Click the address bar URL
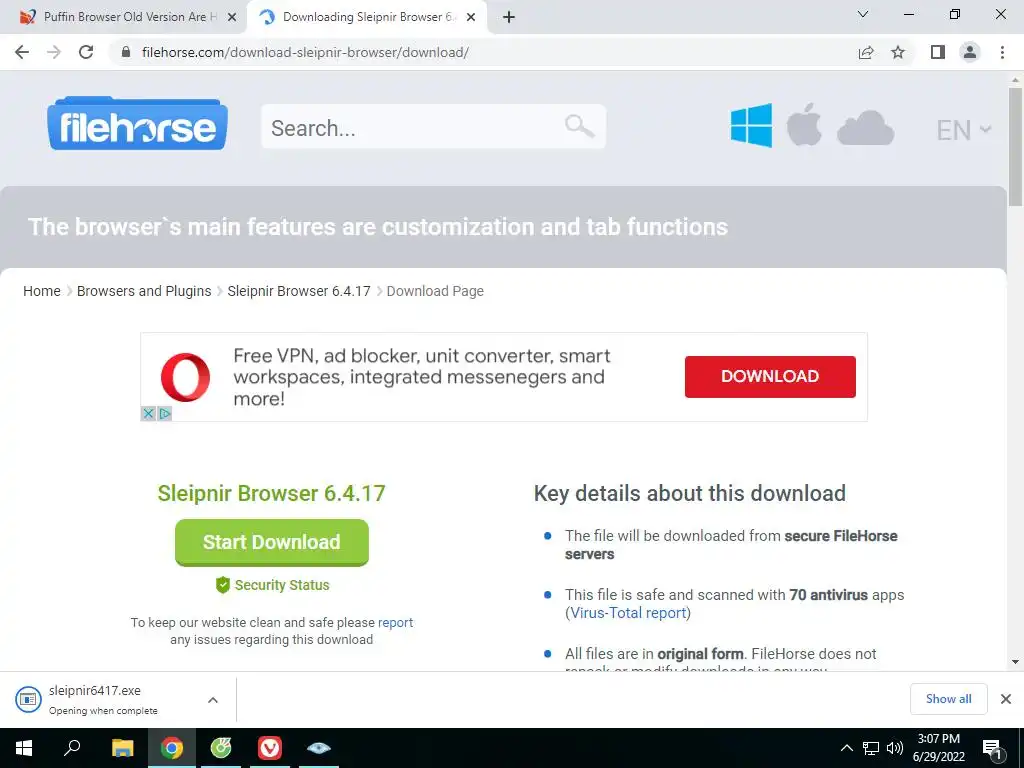 (x=305, y=52)
